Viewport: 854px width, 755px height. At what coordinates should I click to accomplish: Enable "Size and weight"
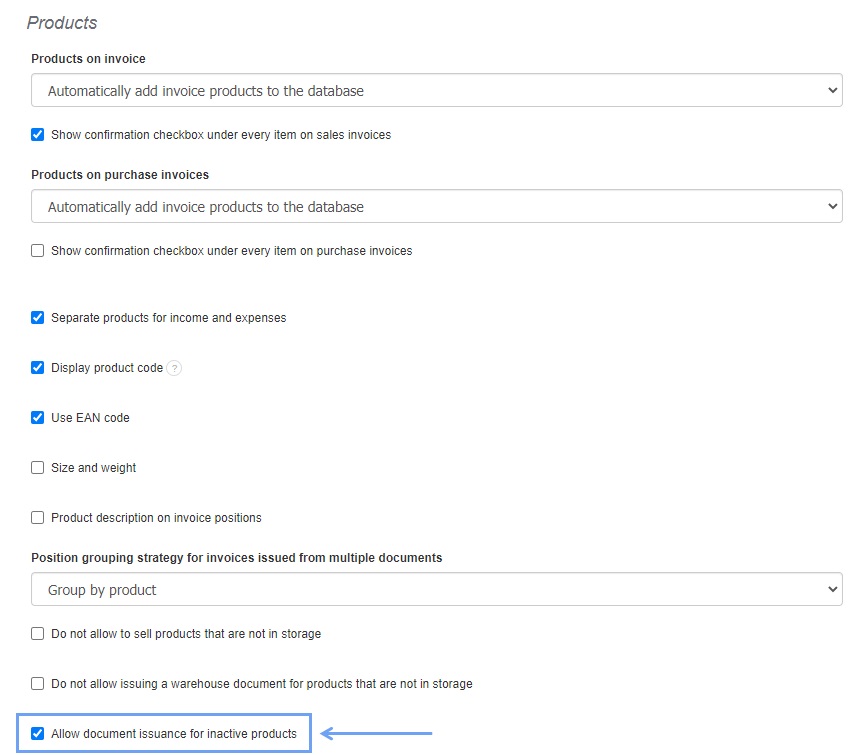pyautogui.click(x=37, y=467)
